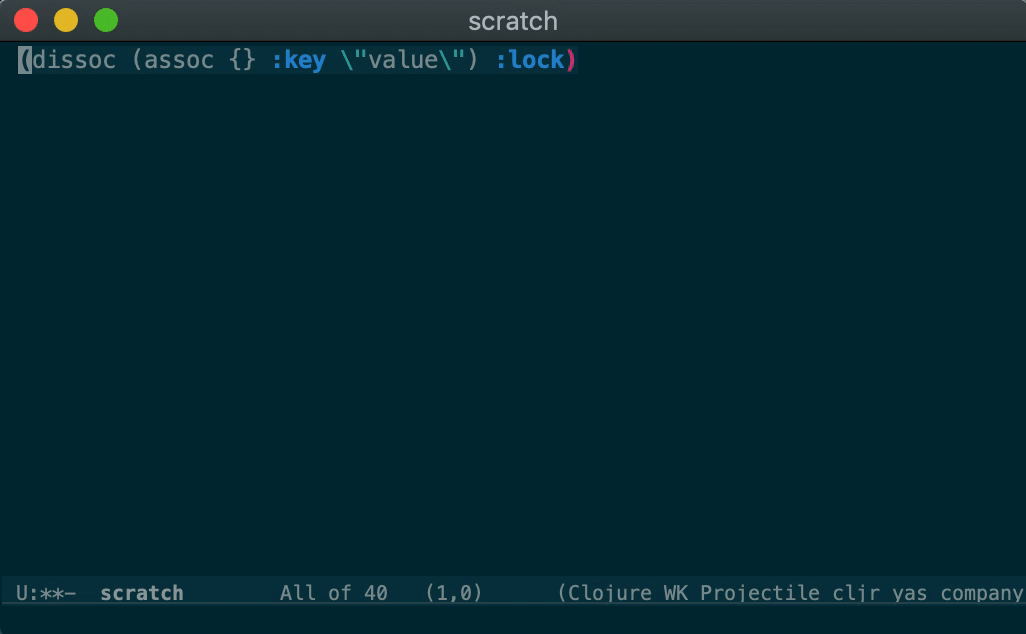Click the cljr minor mode indicator

point(854,593)
